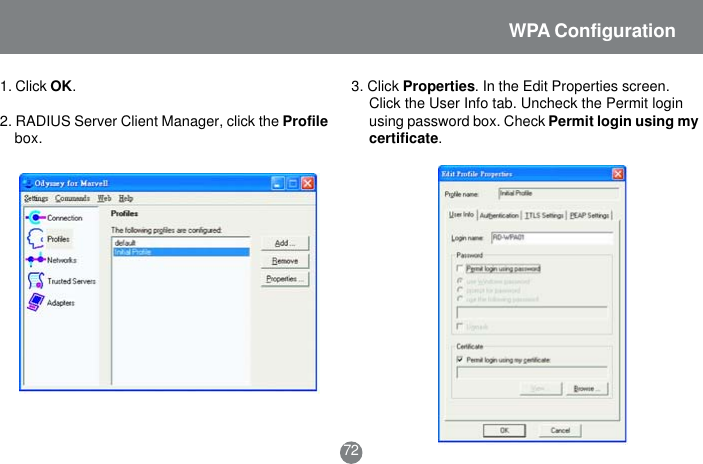703x464 pixels.
Task: Confirm with OK in Edit Profile Properties
Action: [x=504, y=430]
